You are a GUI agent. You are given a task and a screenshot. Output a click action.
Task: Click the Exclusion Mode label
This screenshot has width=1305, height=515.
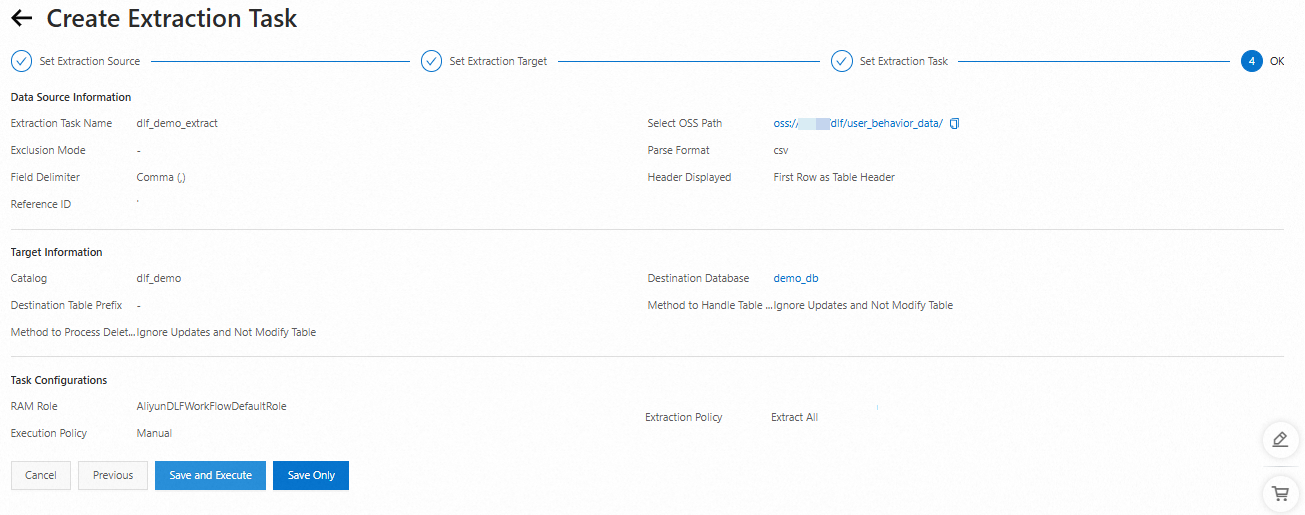coord(48,150)
